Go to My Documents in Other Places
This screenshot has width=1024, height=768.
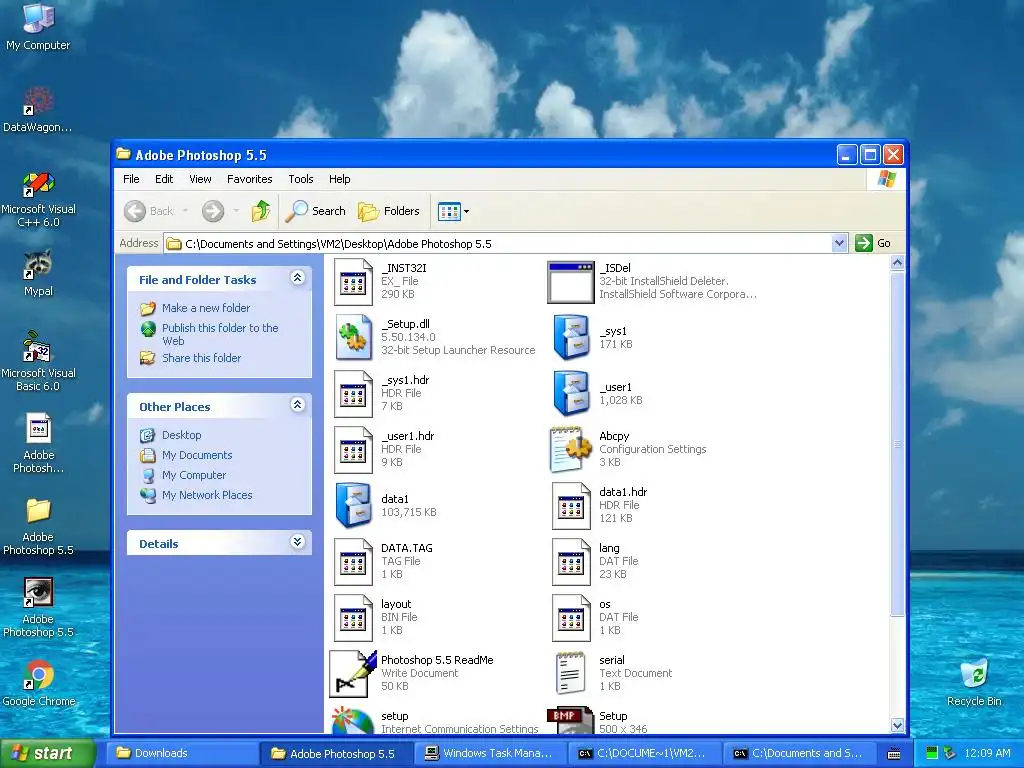[197, 455]
